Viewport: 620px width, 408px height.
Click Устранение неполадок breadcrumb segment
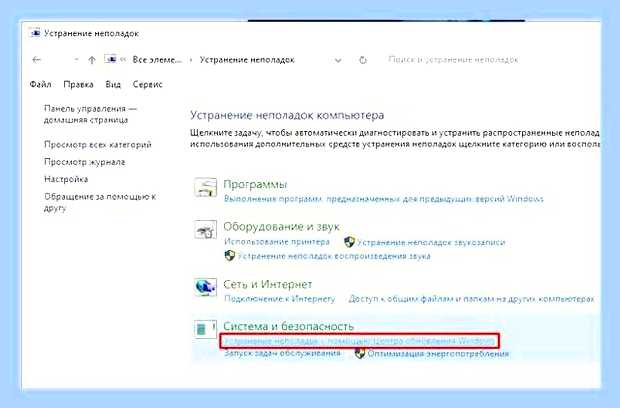[x=247, y=60]
